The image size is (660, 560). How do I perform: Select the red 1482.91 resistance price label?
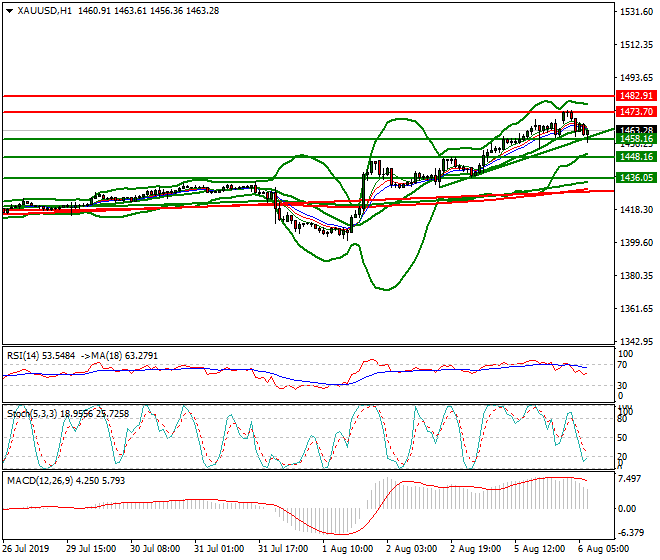[636, 96]
